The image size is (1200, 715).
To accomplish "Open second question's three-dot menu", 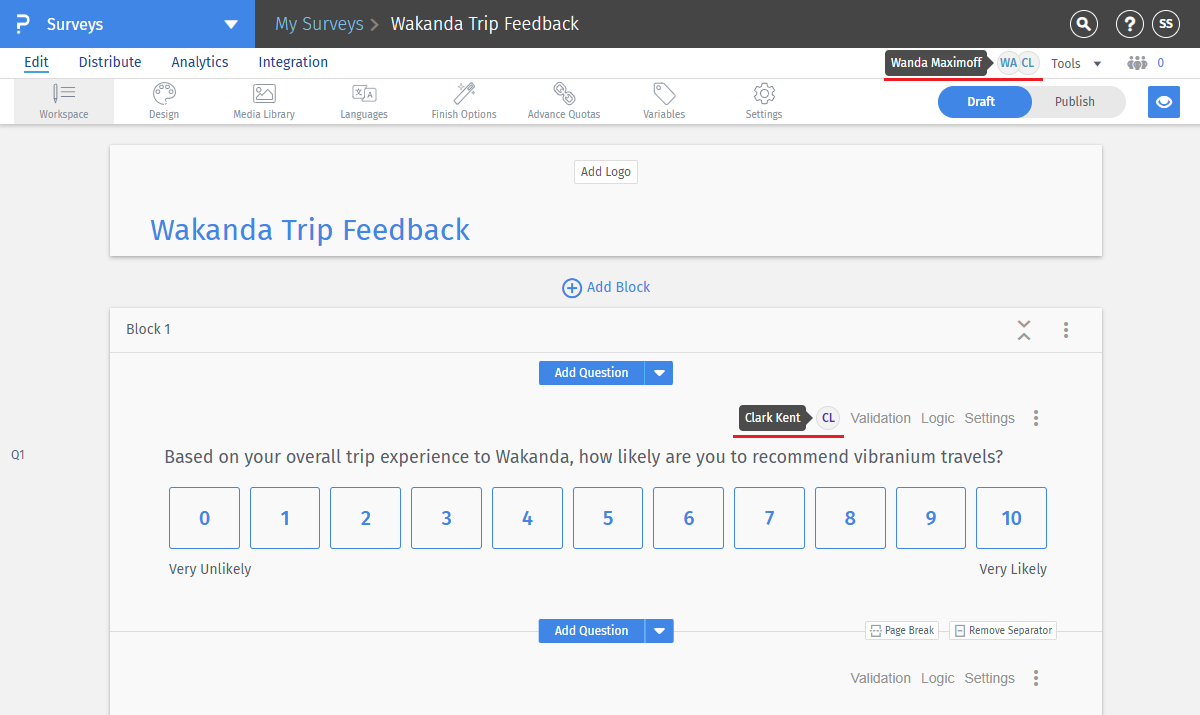I will 1036,678.
